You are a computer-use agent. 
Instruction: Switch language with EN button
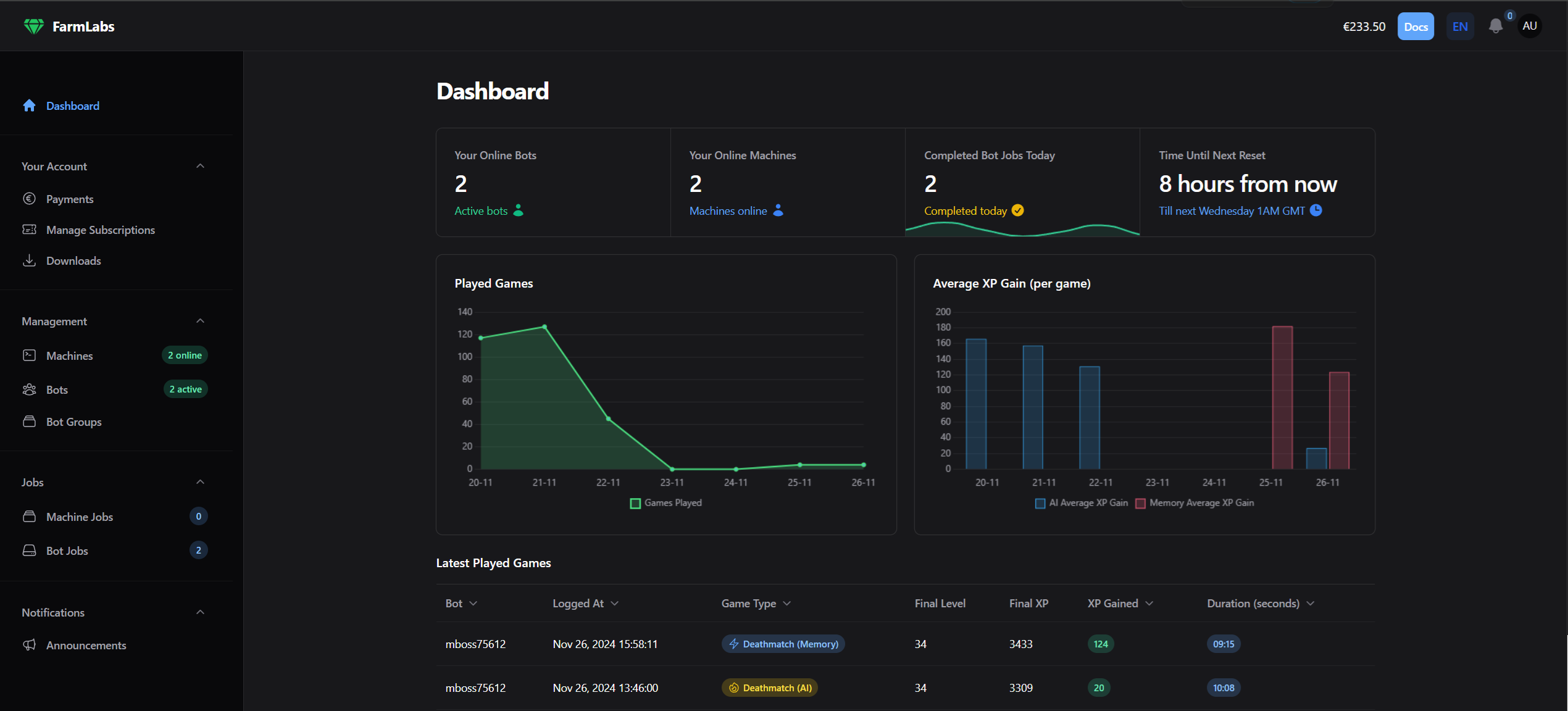click(1460, 27)
